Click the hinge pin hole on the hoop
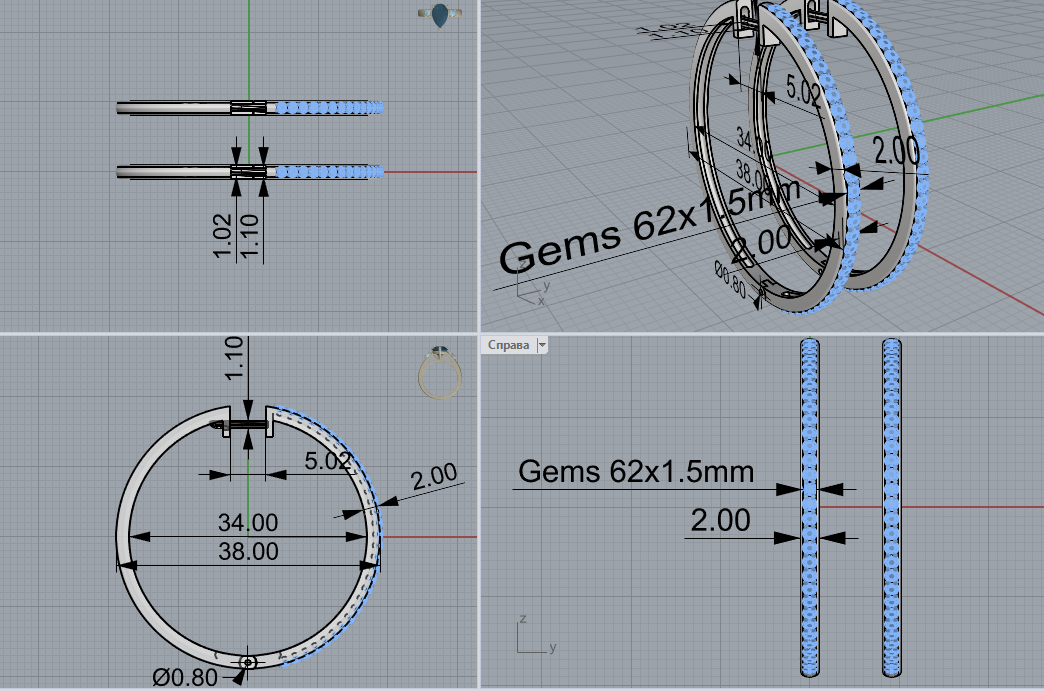Image resolution: width=1044 pixels, height=691 pixels. (x=248, y=662)
